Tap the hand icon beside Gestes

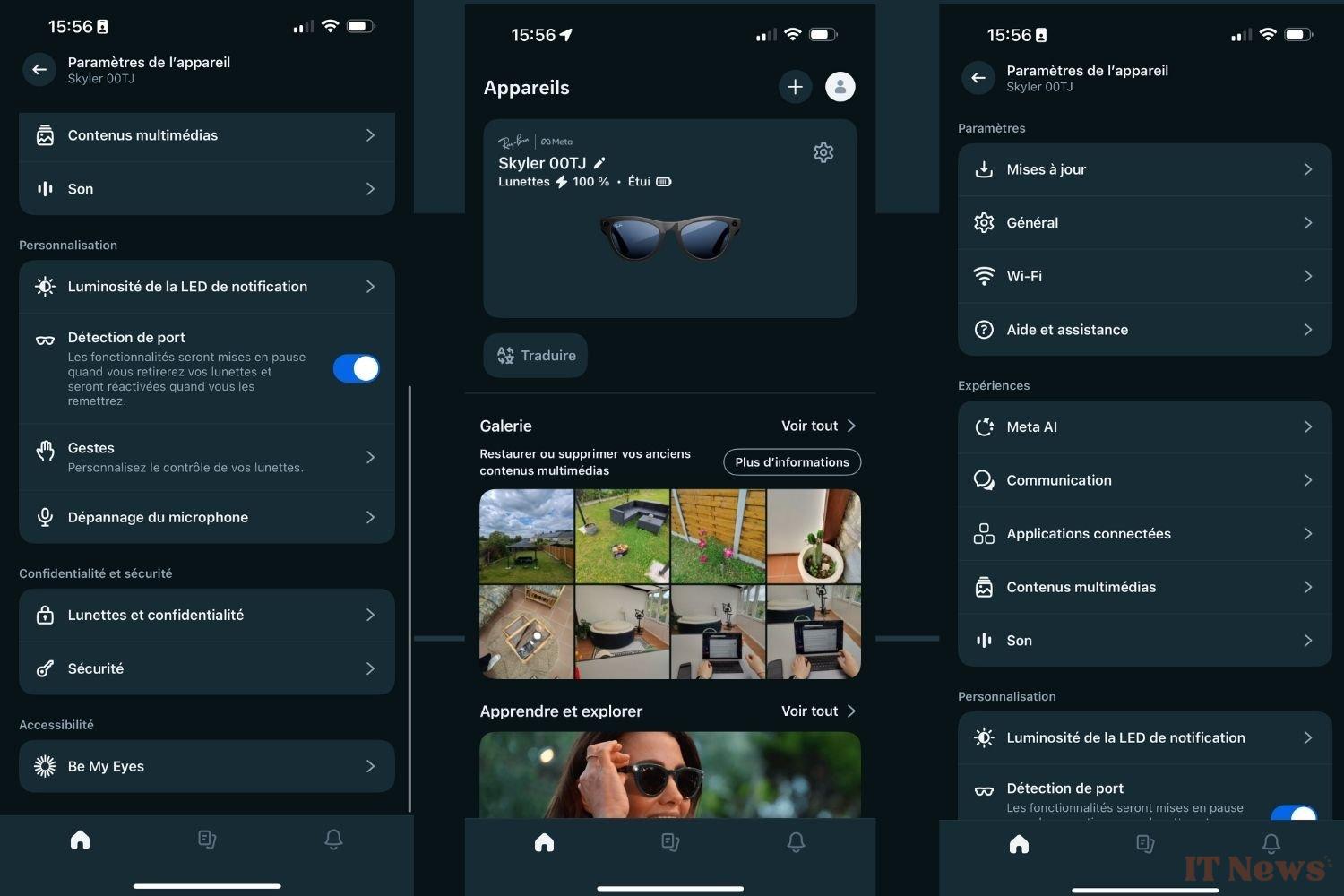pyautogui.click(x=45, y=451)
